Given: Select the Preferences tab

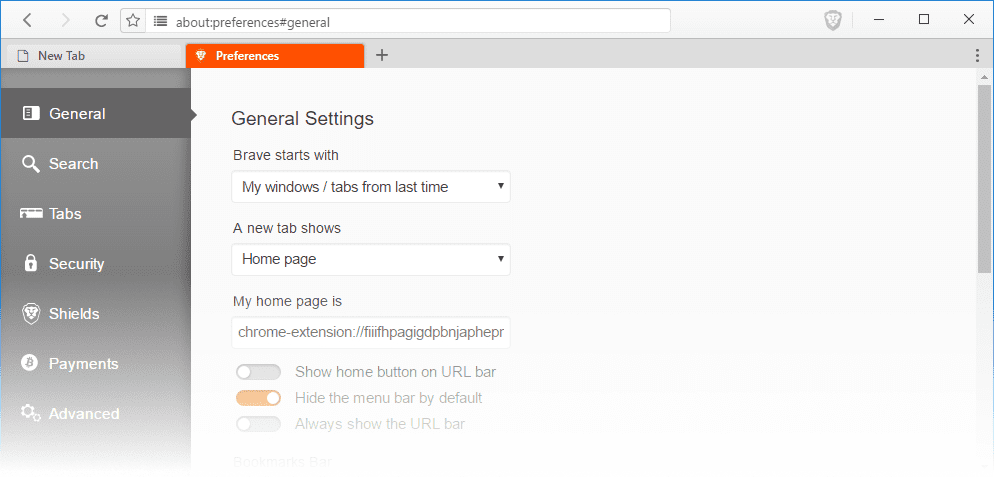Looking at the screenshot, I should click(x=275, y=56).
